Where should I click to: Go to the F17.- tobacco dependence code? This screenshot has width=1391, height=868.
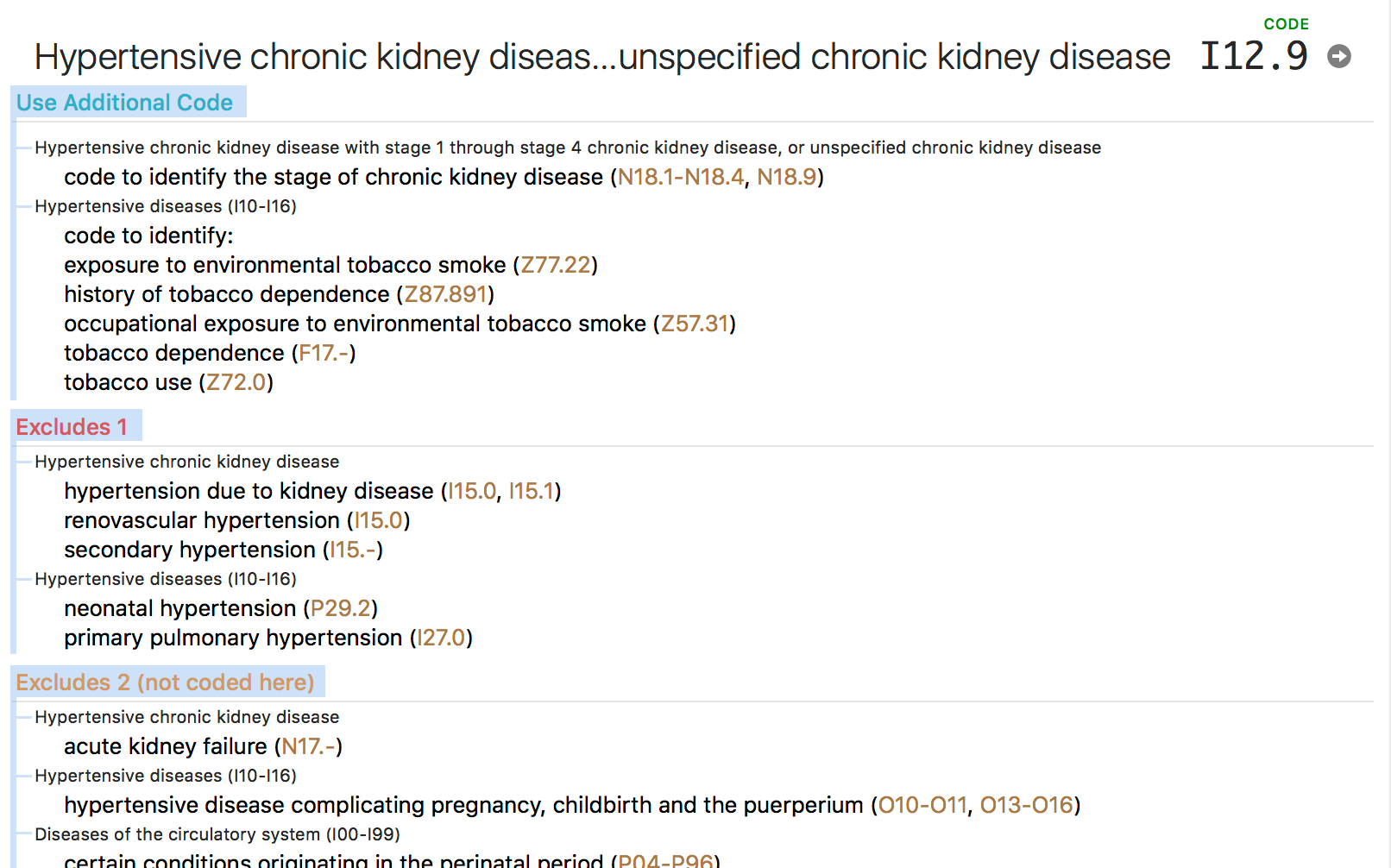coord(324,353)
